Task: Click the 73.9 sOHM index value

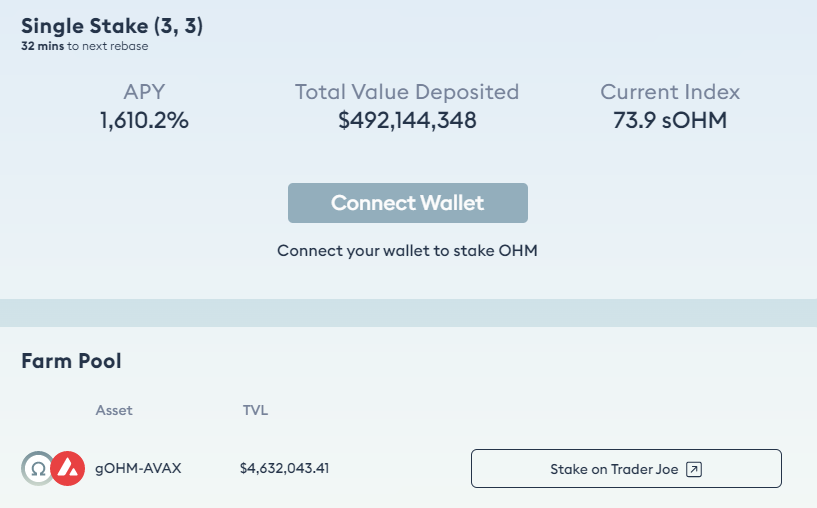Action: tap(670, 120)
